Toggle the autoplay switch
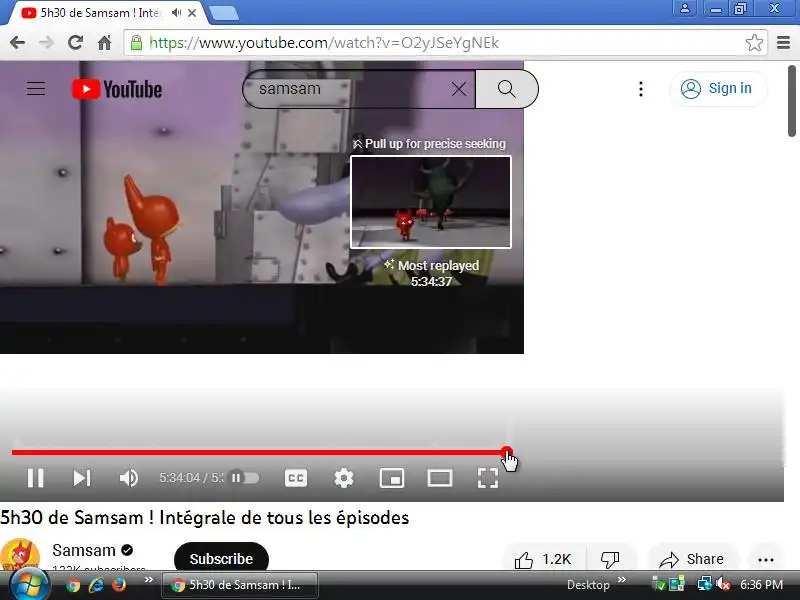 [245, 478]
